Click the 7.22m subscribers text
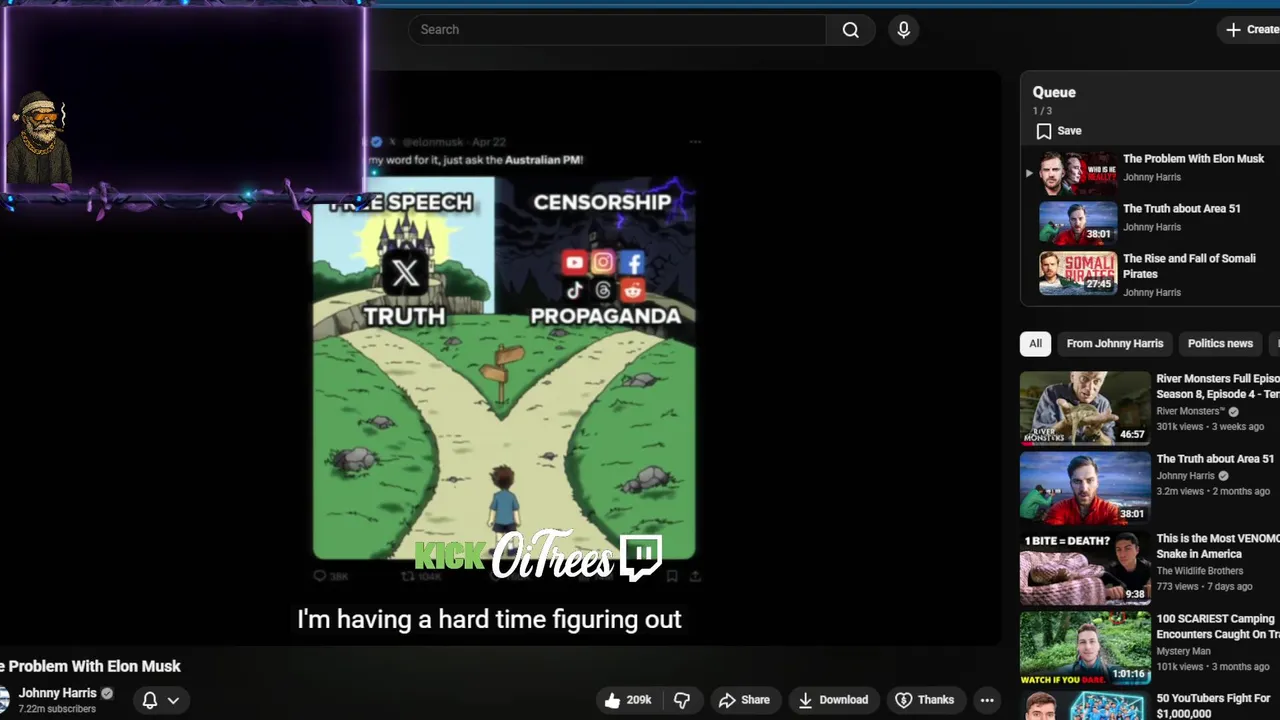 [57, 709]
